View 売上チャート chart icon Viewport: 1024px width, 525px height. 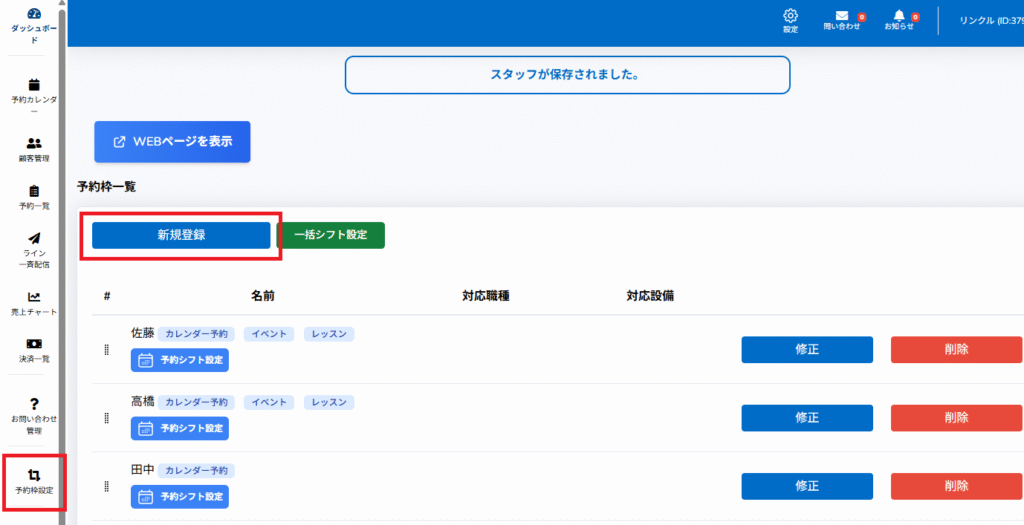[x=34, y=297]
